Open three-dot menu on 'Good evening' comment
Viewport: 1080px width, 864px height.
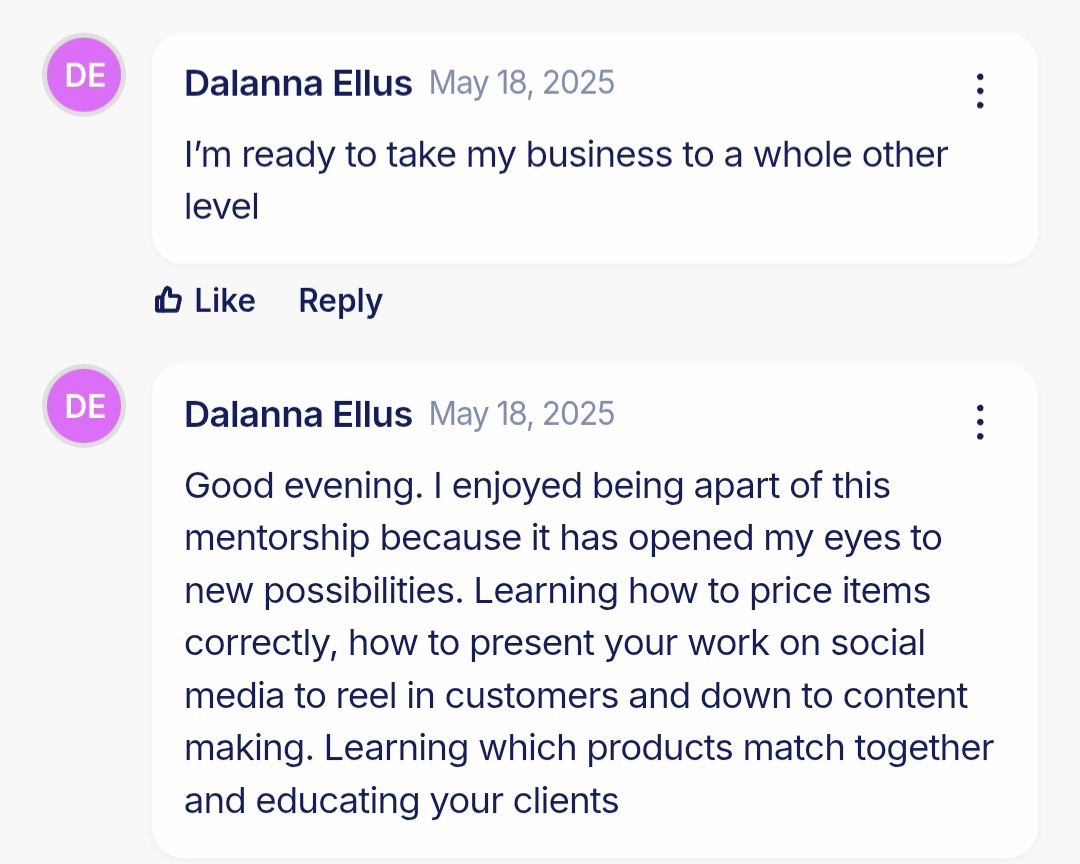pyautogui.click(x=979, y=422)
